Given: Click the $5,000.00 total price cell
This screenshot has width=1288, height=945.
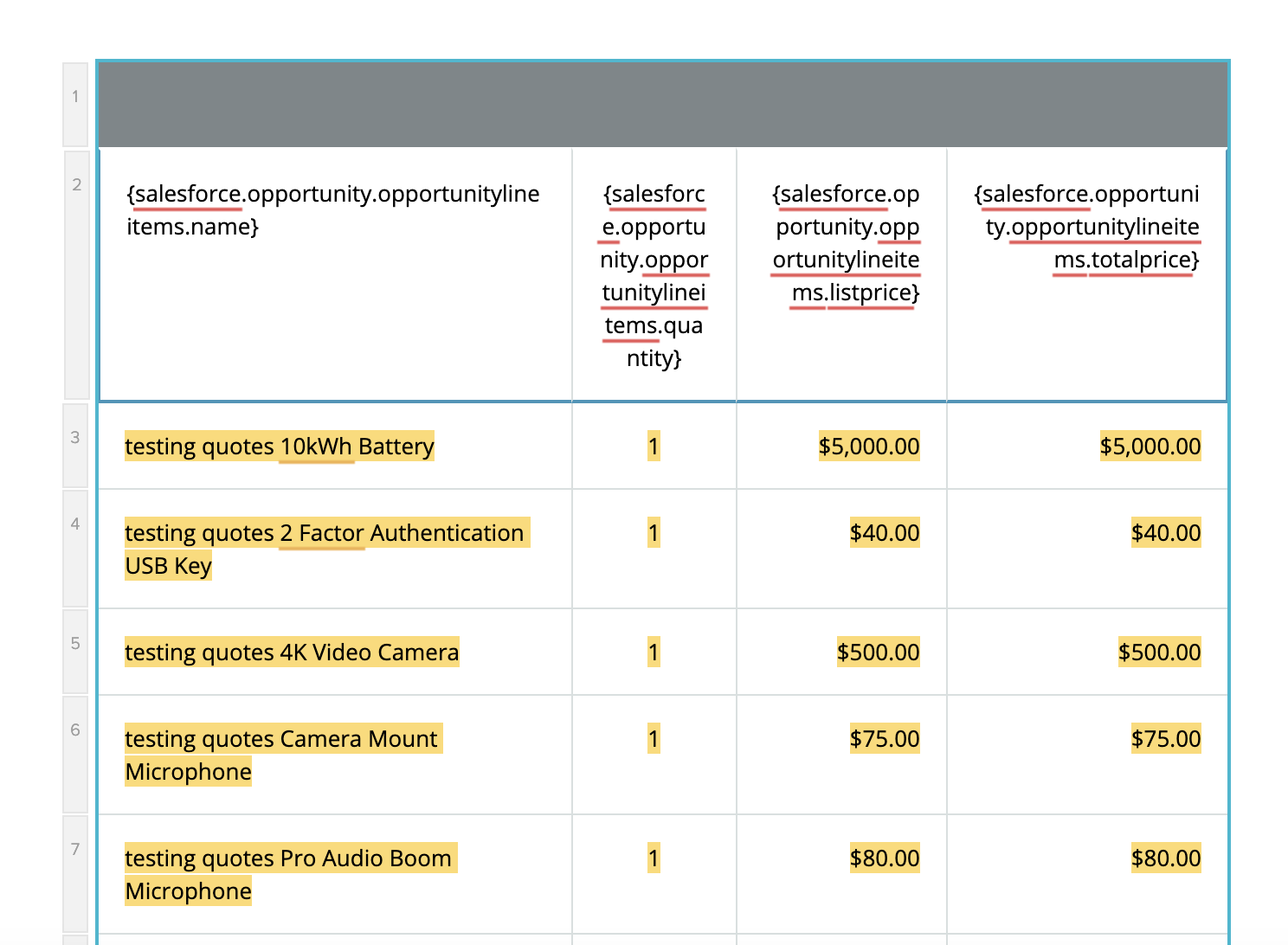Looking at the screenshot, I should pyautogui.click(x=1087, y=446).
